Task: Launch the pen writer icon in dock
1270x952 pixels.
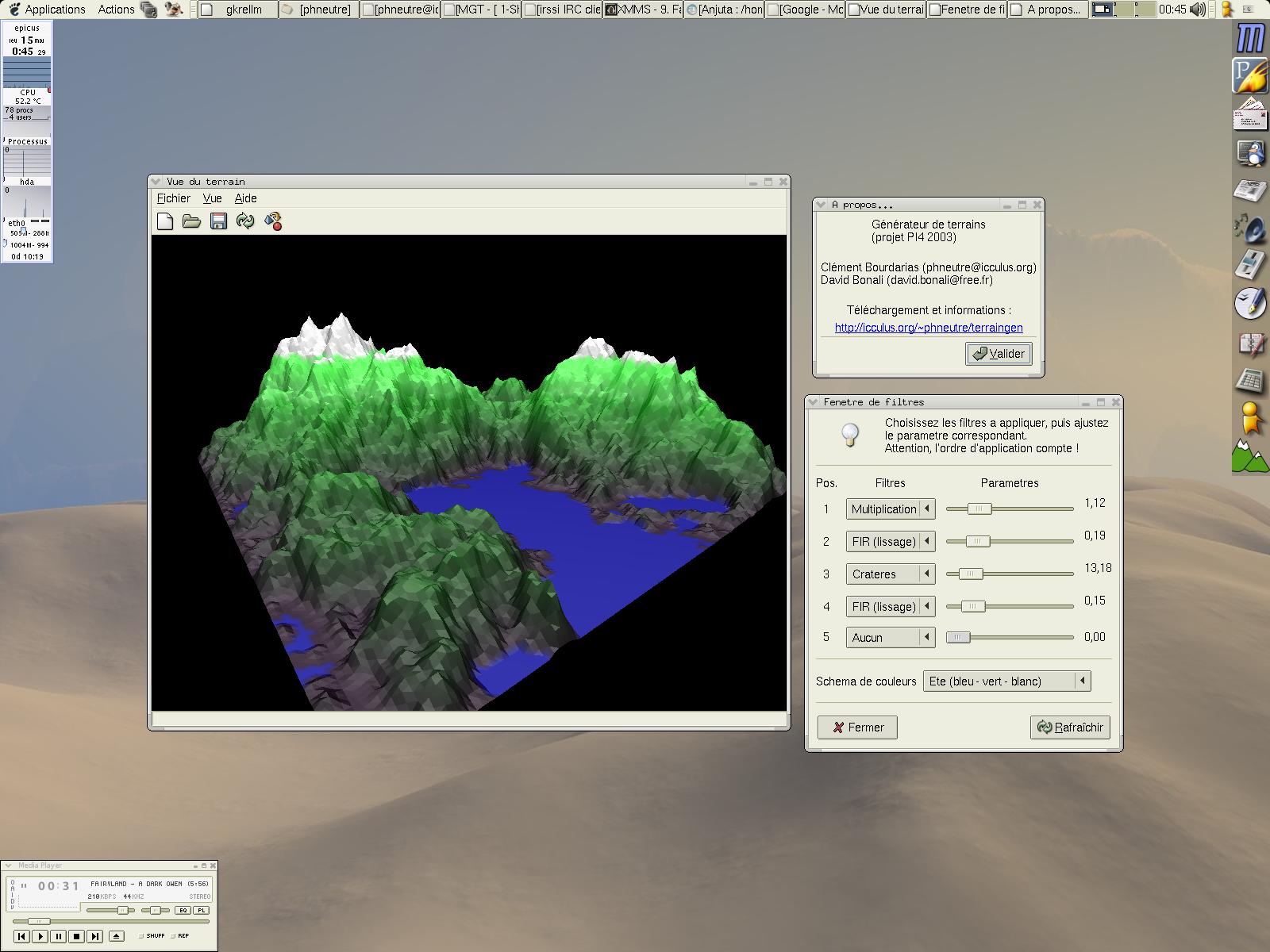Action: tap(1251, 302)
